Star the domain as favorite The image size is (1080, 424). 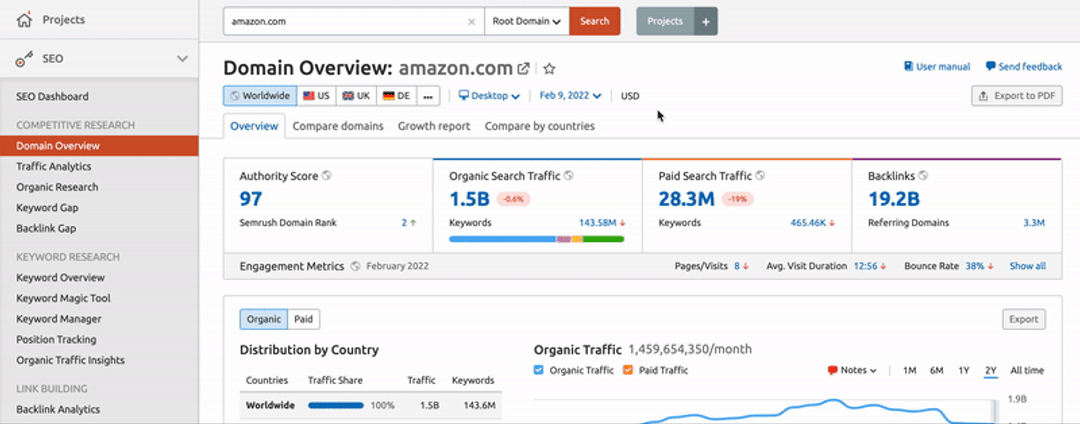(549, 68)
